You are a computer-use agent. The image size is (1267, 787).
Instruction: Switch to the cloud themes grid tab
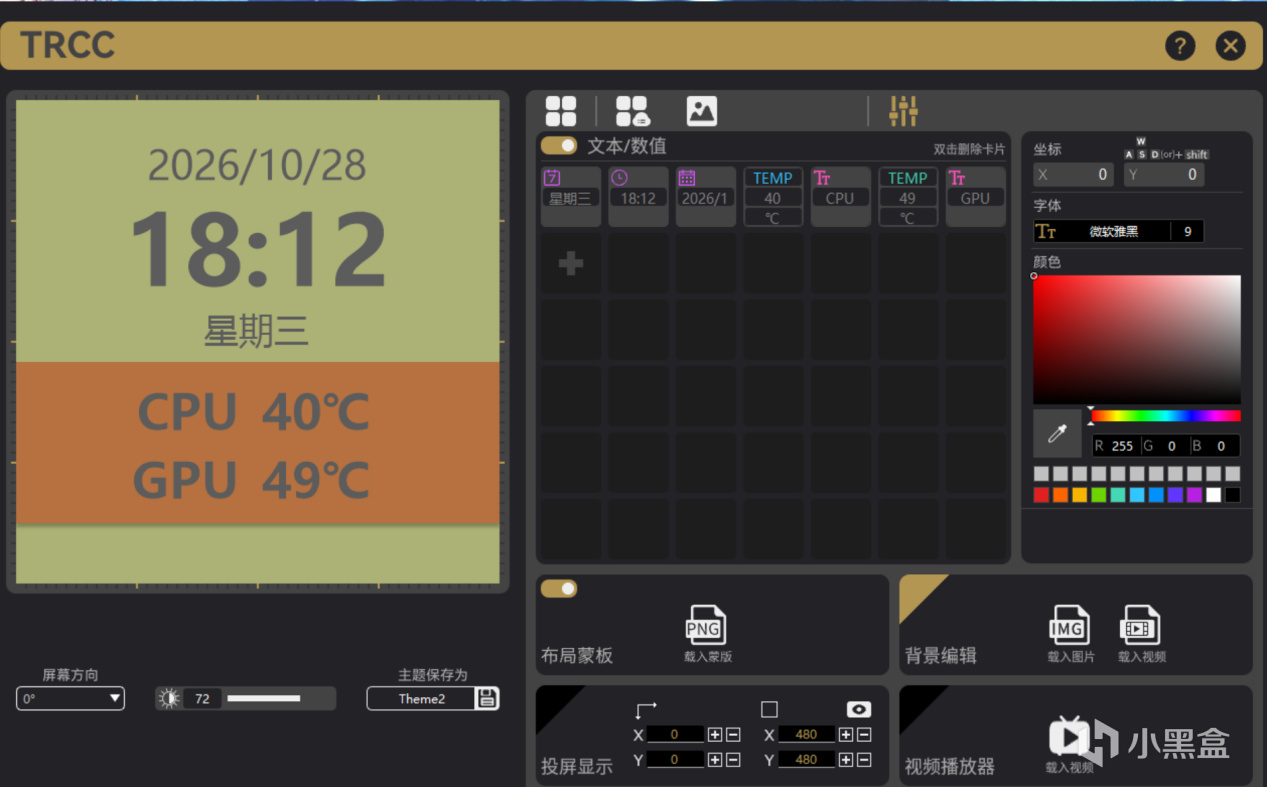click(632, 111)
